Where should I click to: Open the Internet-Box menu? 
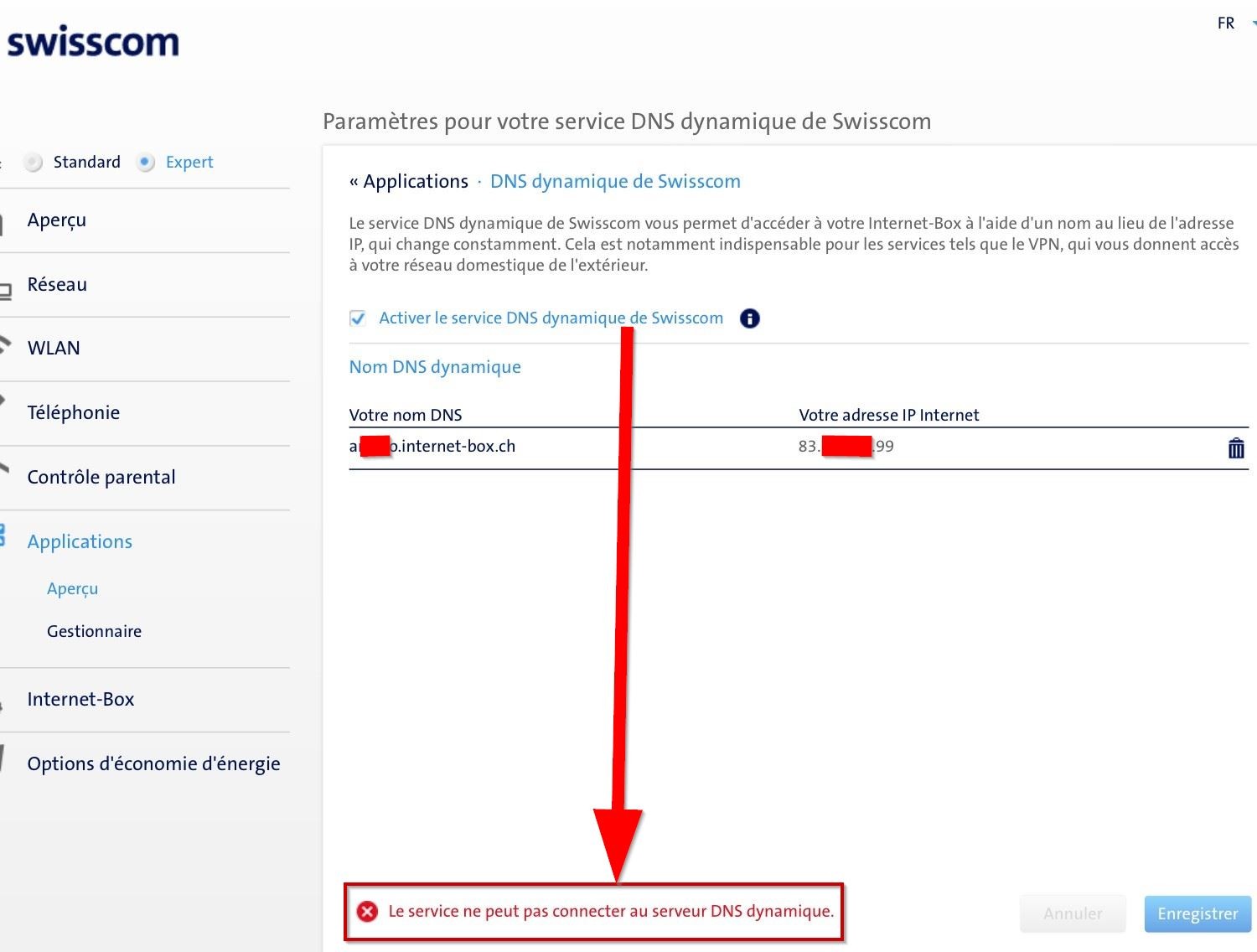pyautogui.click(x=80, y=700)
